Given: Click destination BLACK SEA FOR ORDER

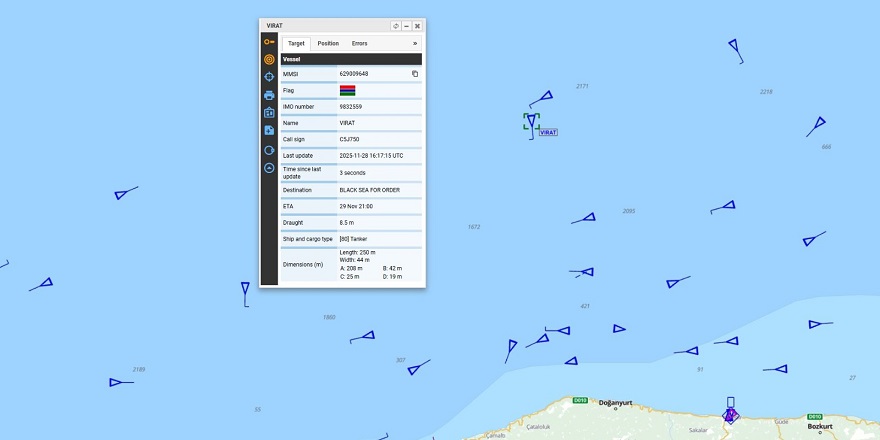Looking at the screenshot, I should pos(370,190).
